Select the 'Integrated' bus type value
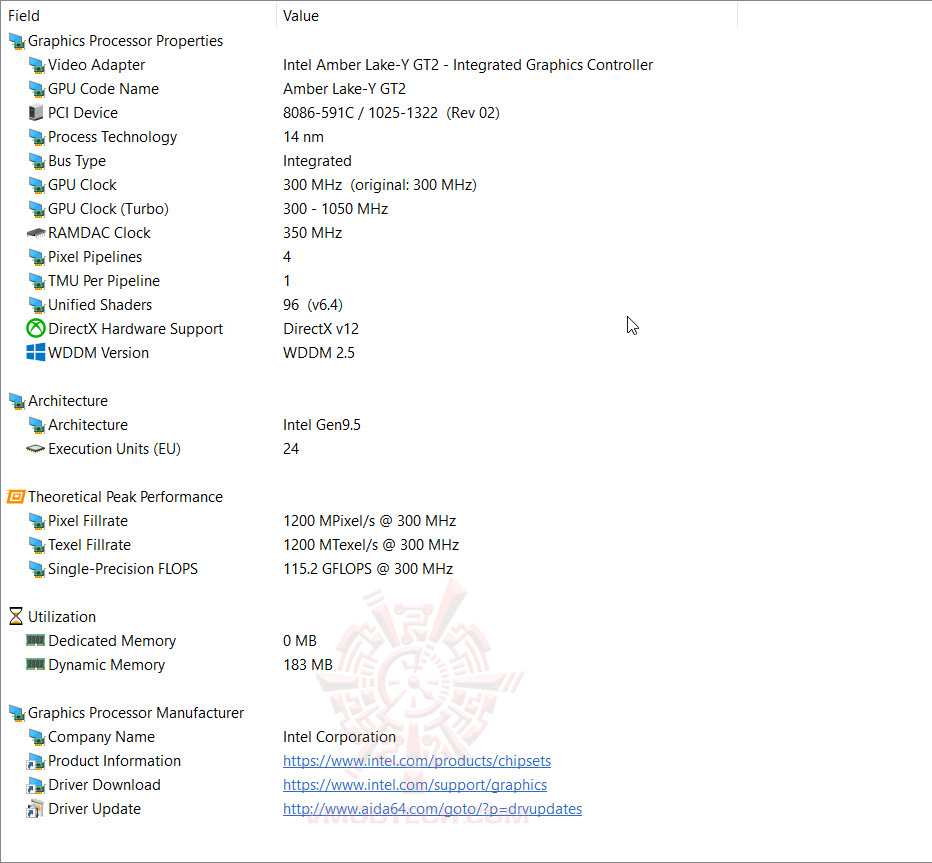932x863 pixels. coord(317,161)
